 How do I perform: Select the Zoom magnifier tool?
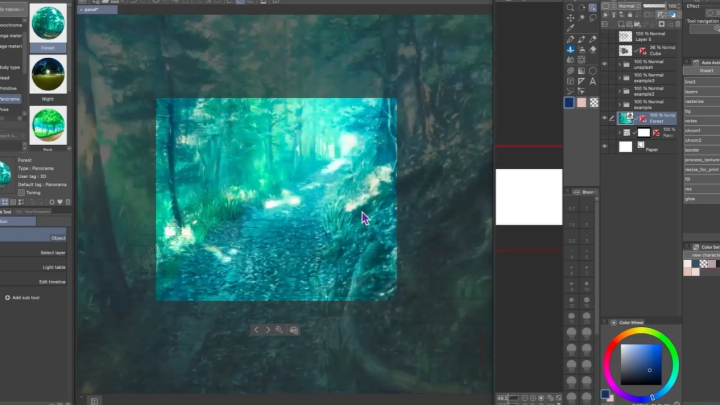(x=571, y=5)
